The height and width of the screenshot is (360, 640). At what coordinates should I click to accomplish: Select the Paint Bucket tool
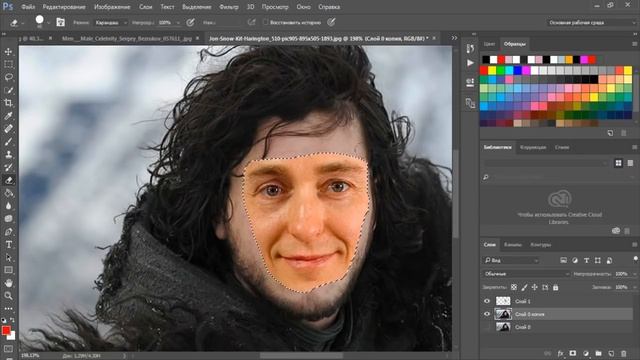9,193
